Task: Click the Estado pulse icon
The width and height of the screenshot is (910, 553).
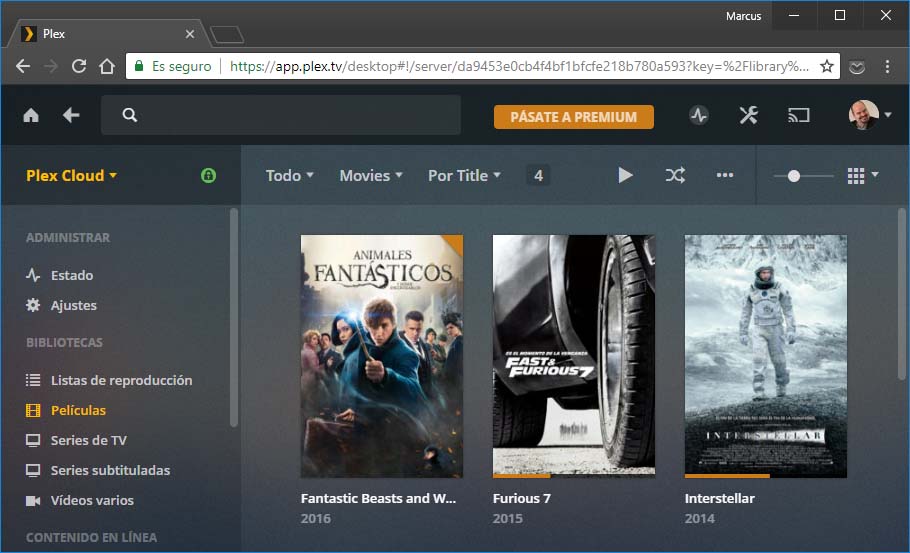Action: pyautogui.click(x=33, y=274)
